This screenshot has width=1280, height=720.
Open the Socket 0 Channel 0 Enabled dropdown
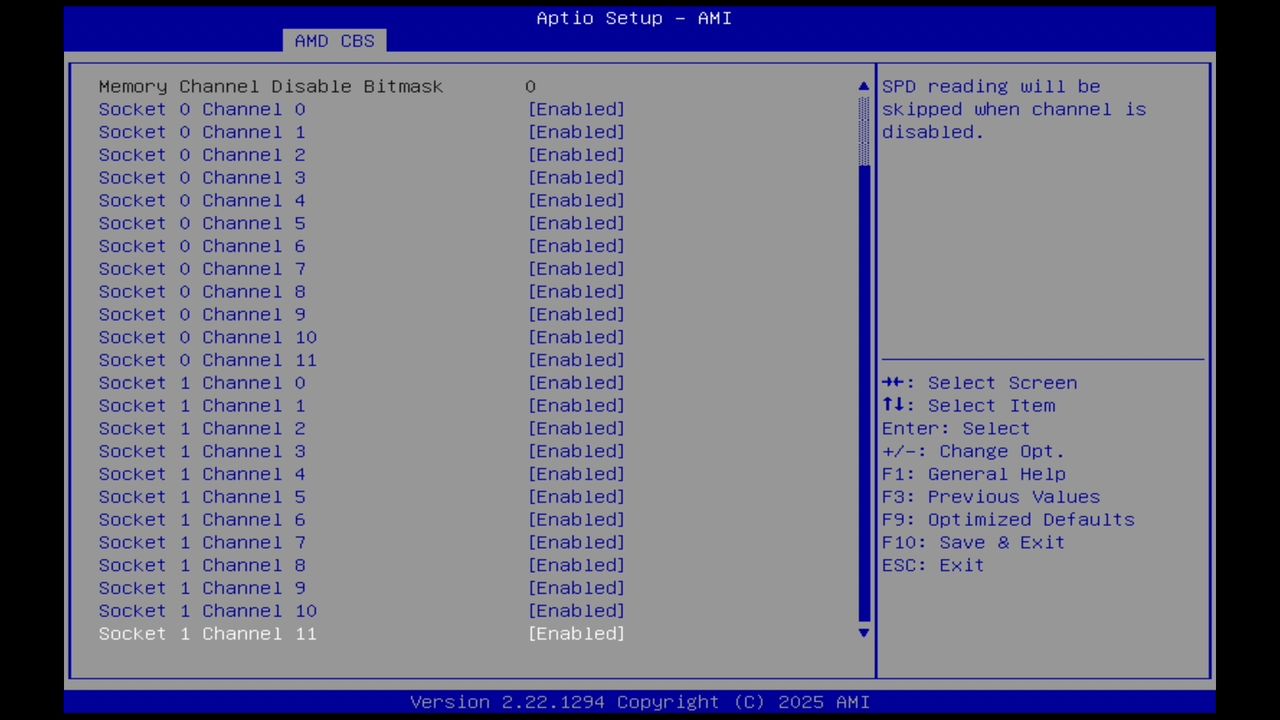[576, 109]
